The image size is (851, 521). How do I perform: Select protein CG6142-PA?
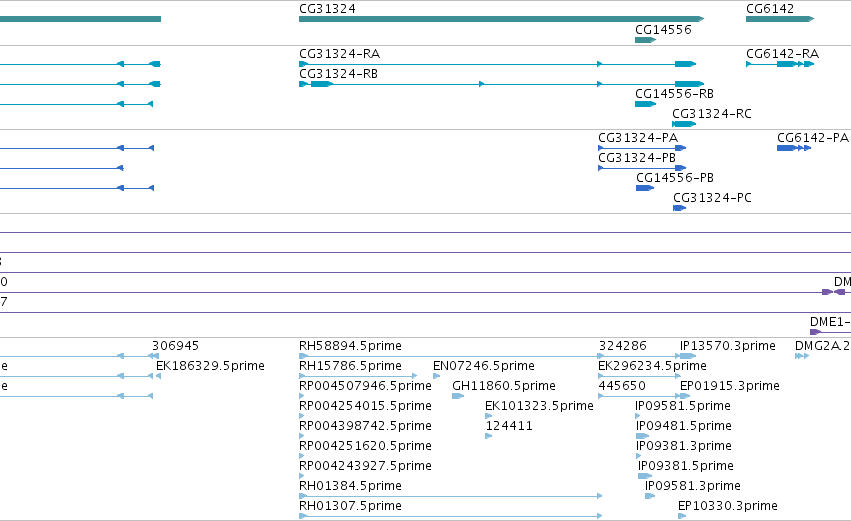pos(812,138)
